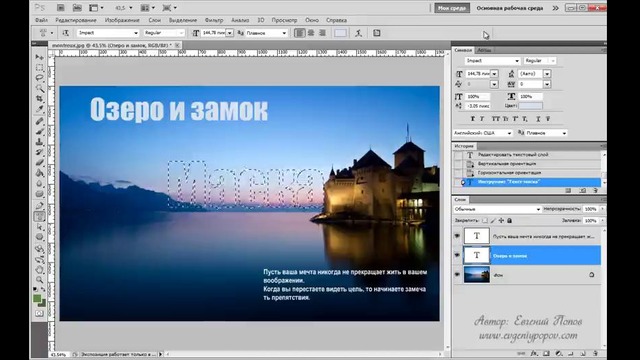Select the Pen tool
This screenshot has height=360, width=640.
39,206
